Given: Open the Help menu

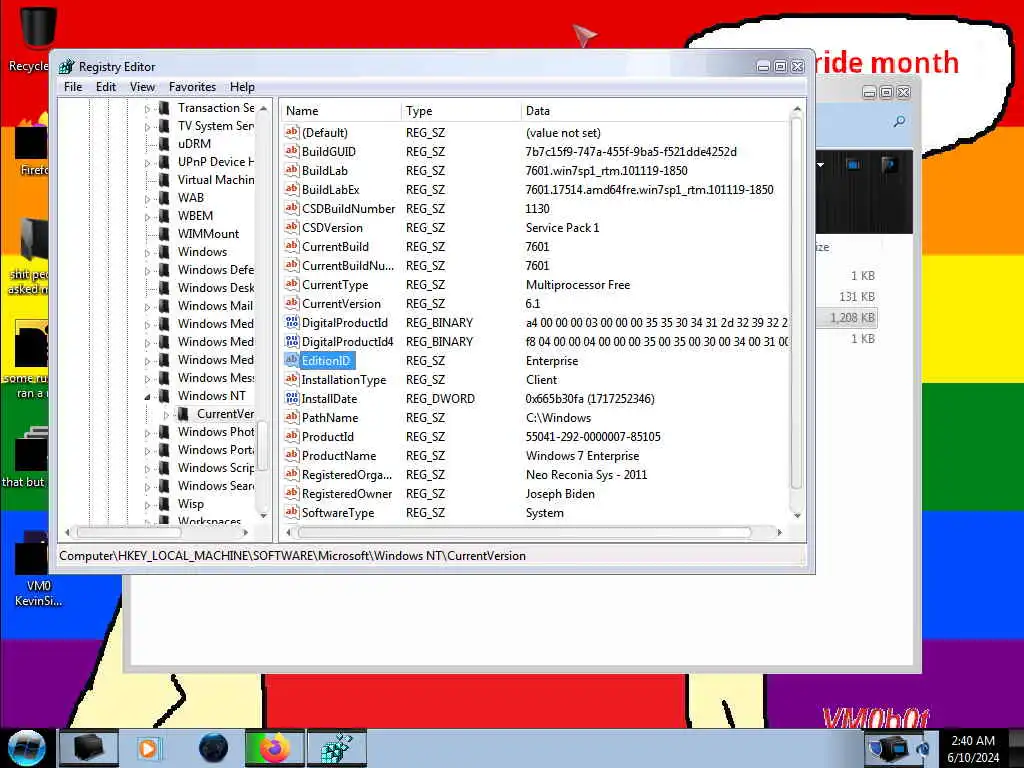Looking at the screenshot, I should tap(242, 87).
